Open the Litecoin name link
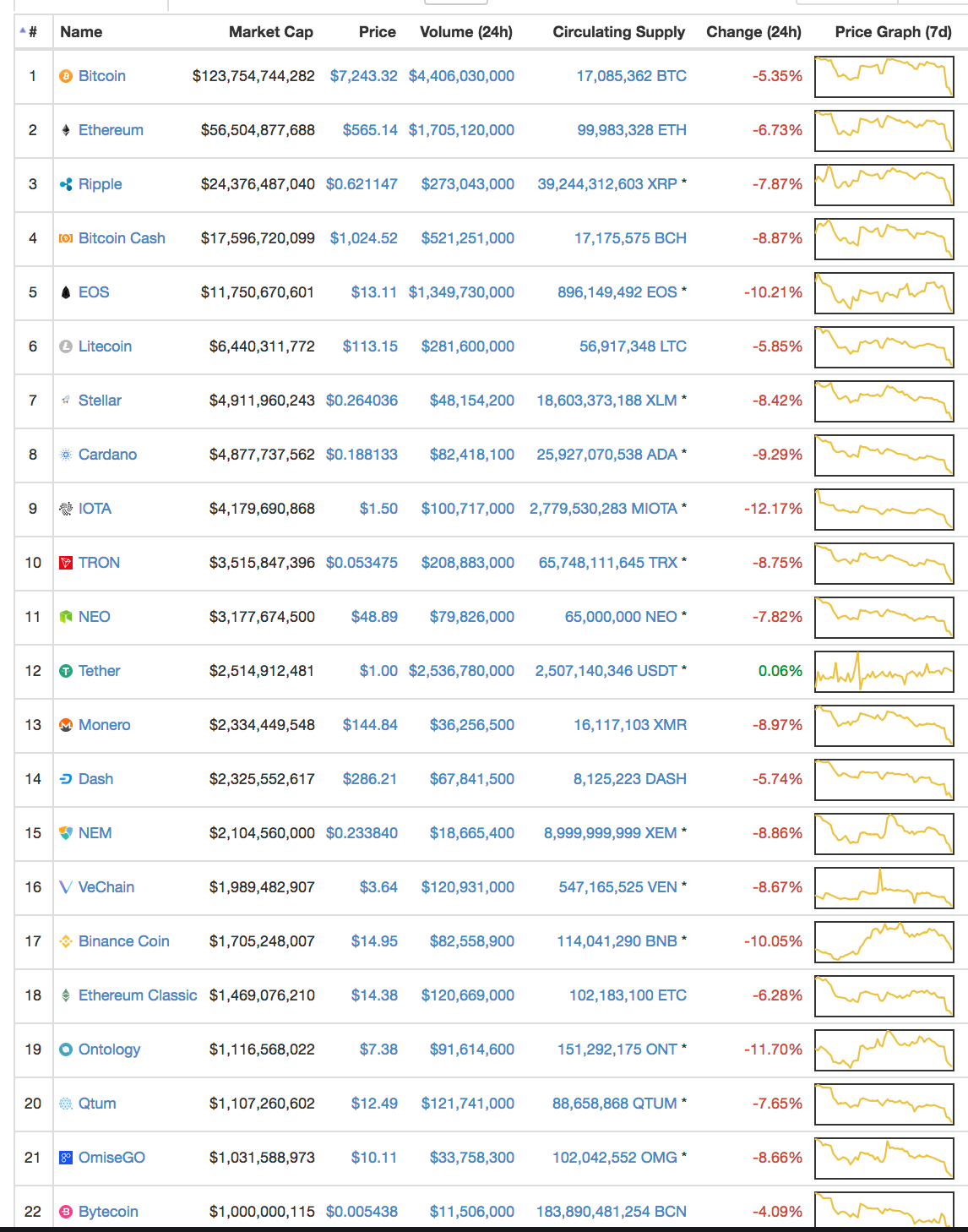 coord(105,346)
